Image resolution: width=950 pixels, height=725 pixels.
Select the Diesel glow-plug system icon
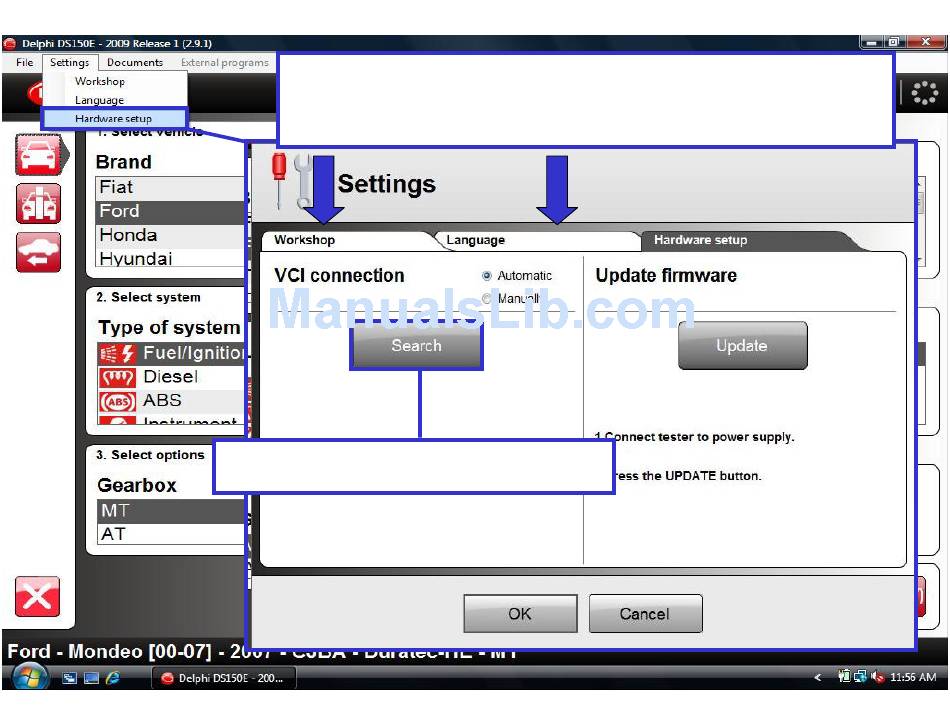point(116,377)
